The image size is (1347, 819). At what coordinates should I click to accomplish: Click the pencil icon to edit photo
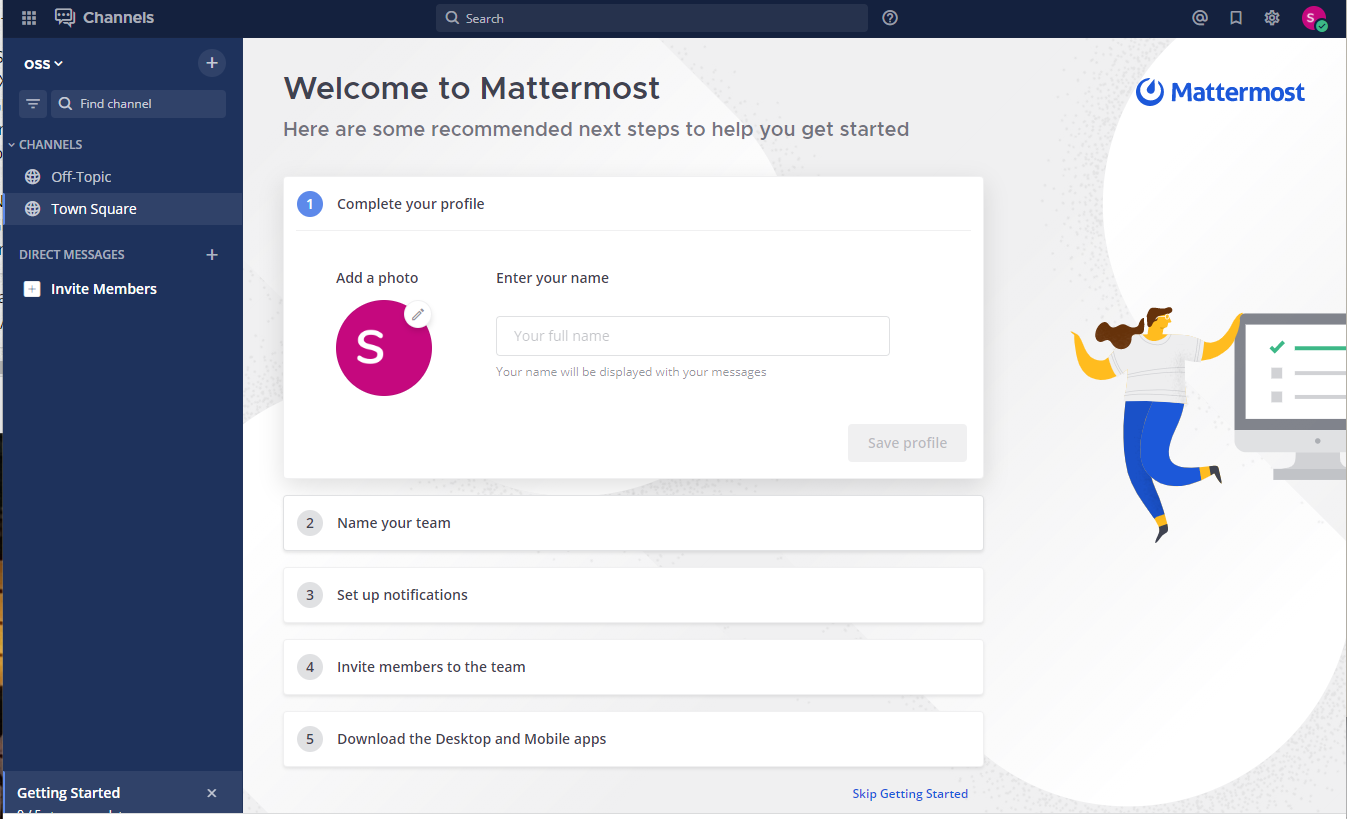click(418, 314)
